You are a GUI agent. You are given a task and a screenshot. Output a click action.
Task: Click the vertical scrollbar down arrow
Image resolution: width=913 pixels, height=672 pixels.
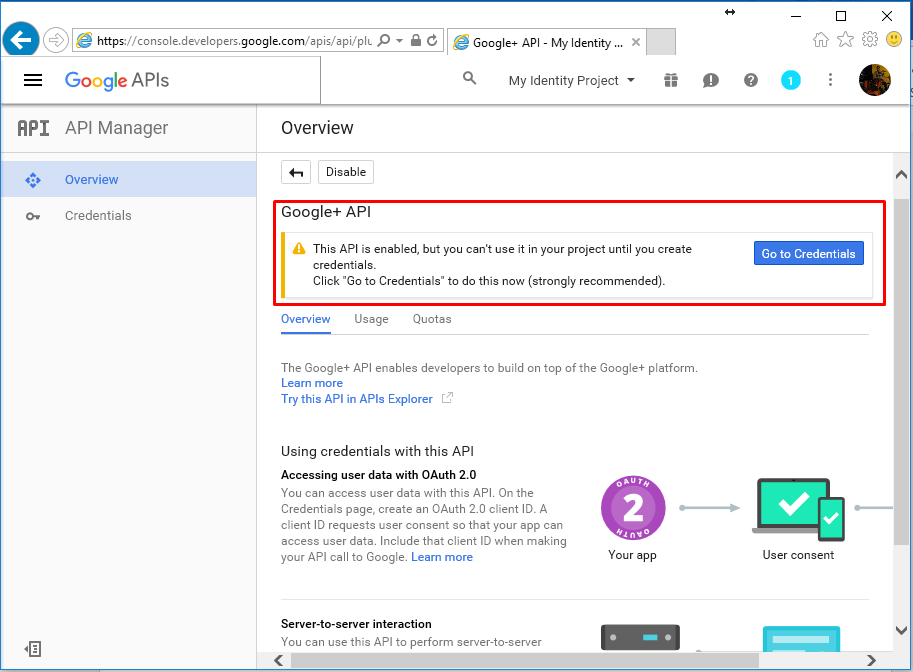tap(901, 631)
